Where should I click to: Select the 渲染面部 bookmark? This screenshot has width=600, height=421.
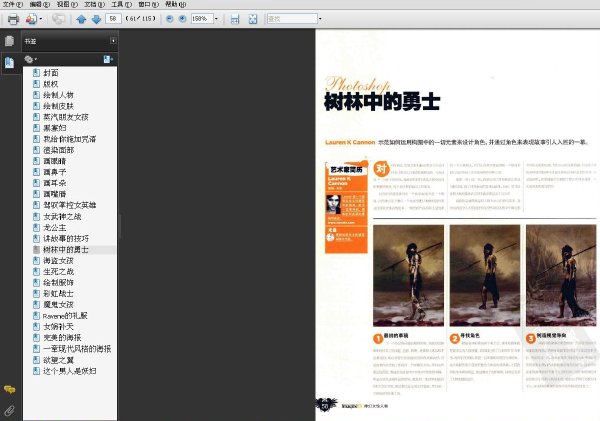point(58,150)
